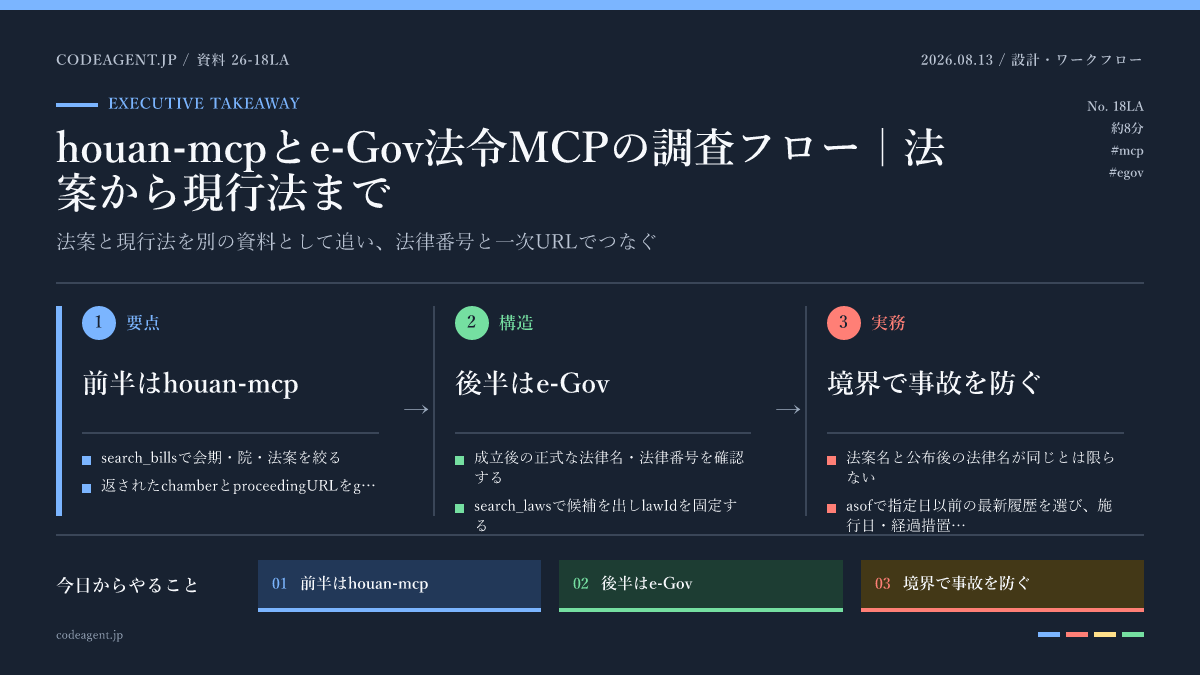Click bullet 成立後の正式な法律名・法律番号を確認する
This screenshot has height=675, width=1200.
pyautogui.click(x=609, y=467)
